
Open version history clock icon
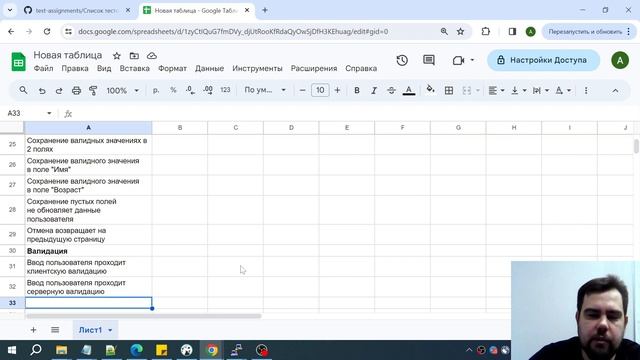[402, 60]
